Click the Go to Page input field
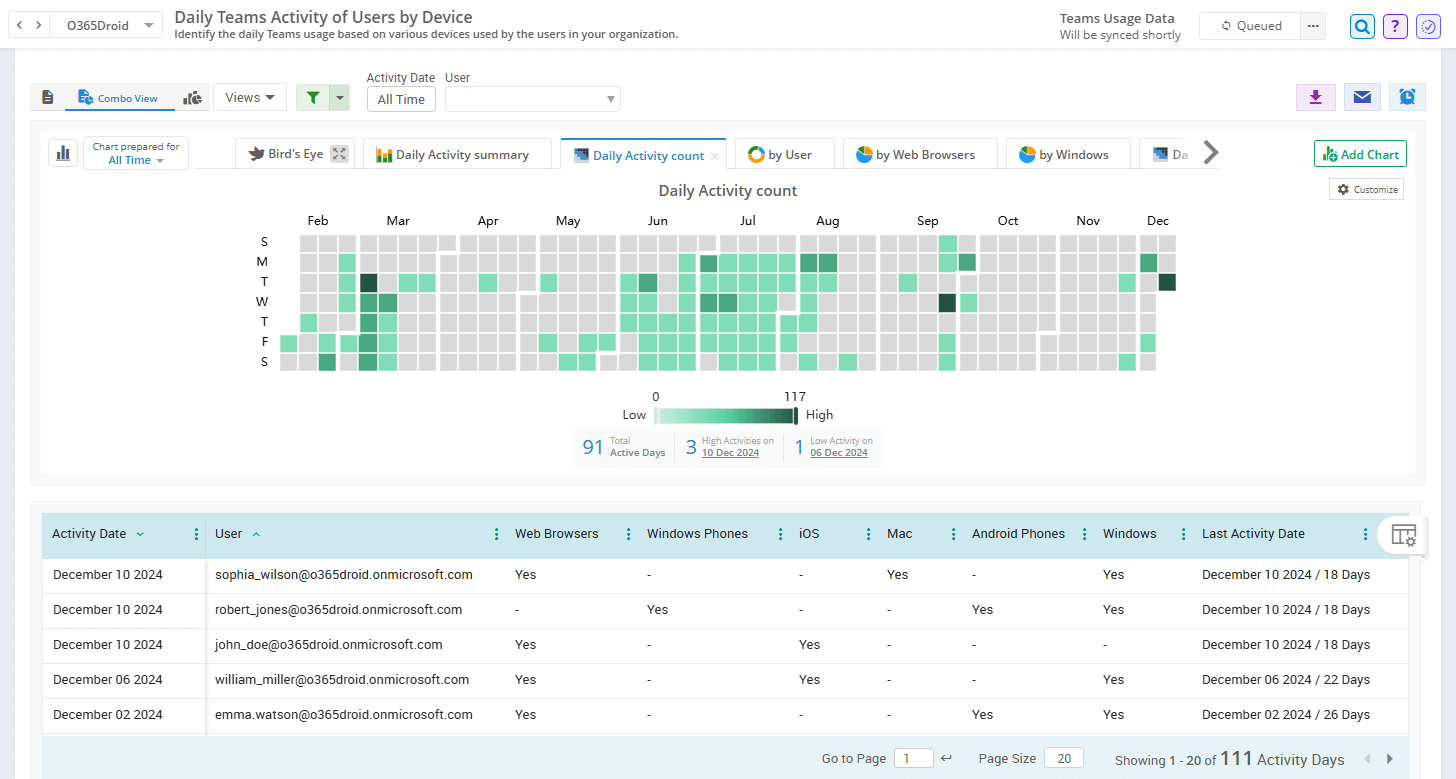The height and width of the screenshot is (779, 1456). [912, 758]
